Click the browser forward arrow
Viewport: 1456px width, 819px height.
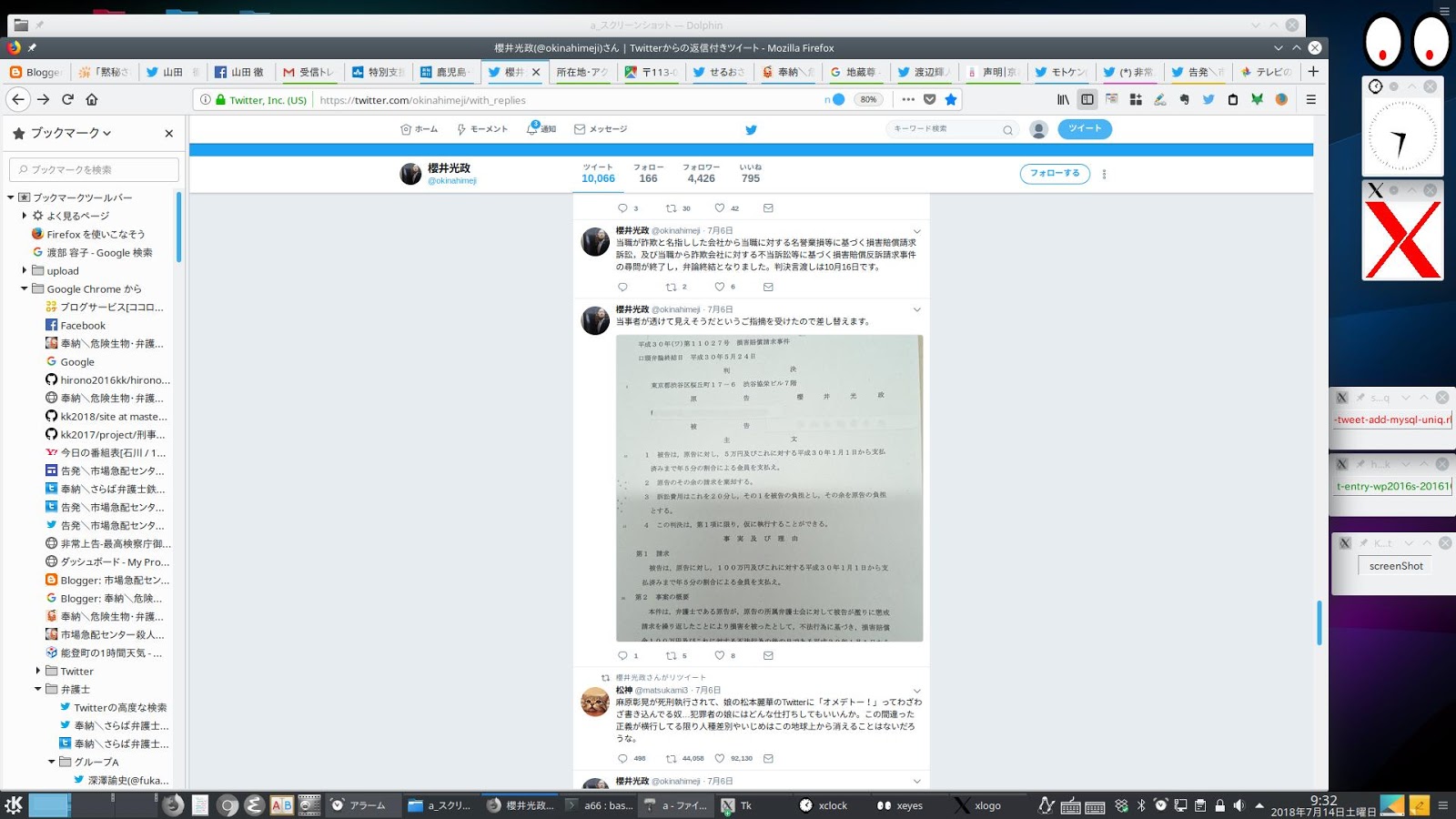(x=43, y=99)
